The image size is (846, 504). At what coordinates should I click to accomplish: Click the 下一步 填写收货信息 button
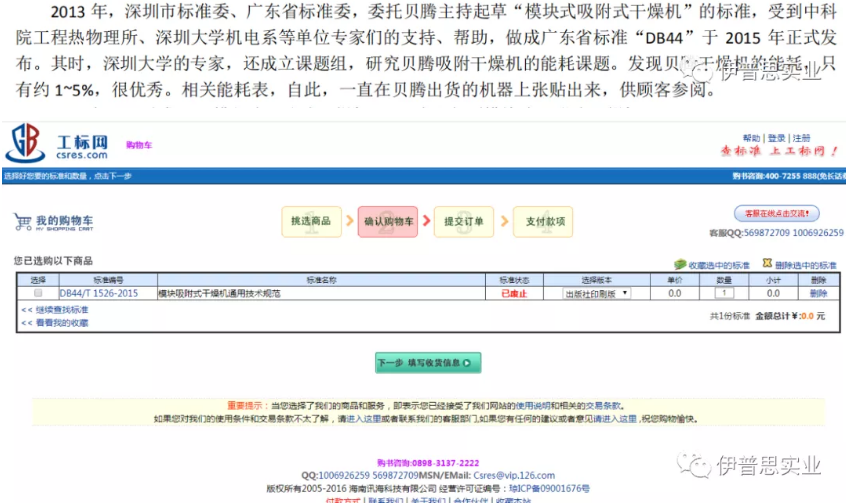click(428, 363)
